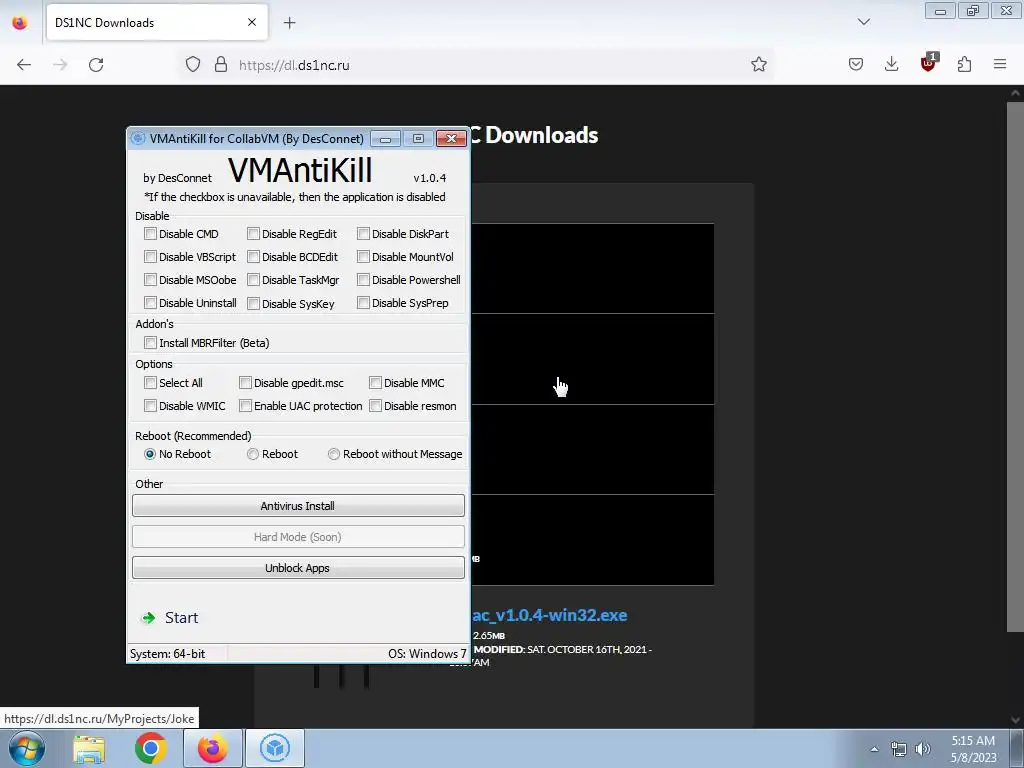Check the Disable MSOobe box
The width and height of the screenshot is (1024, 768).
(x=150, y=280)
